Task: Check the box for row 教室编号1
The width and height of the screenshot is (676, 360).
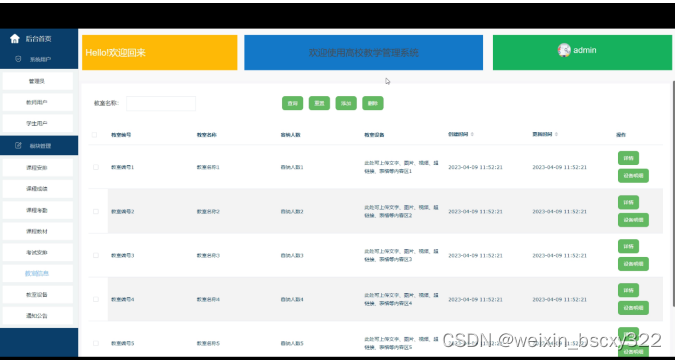Action: point(96,167)
